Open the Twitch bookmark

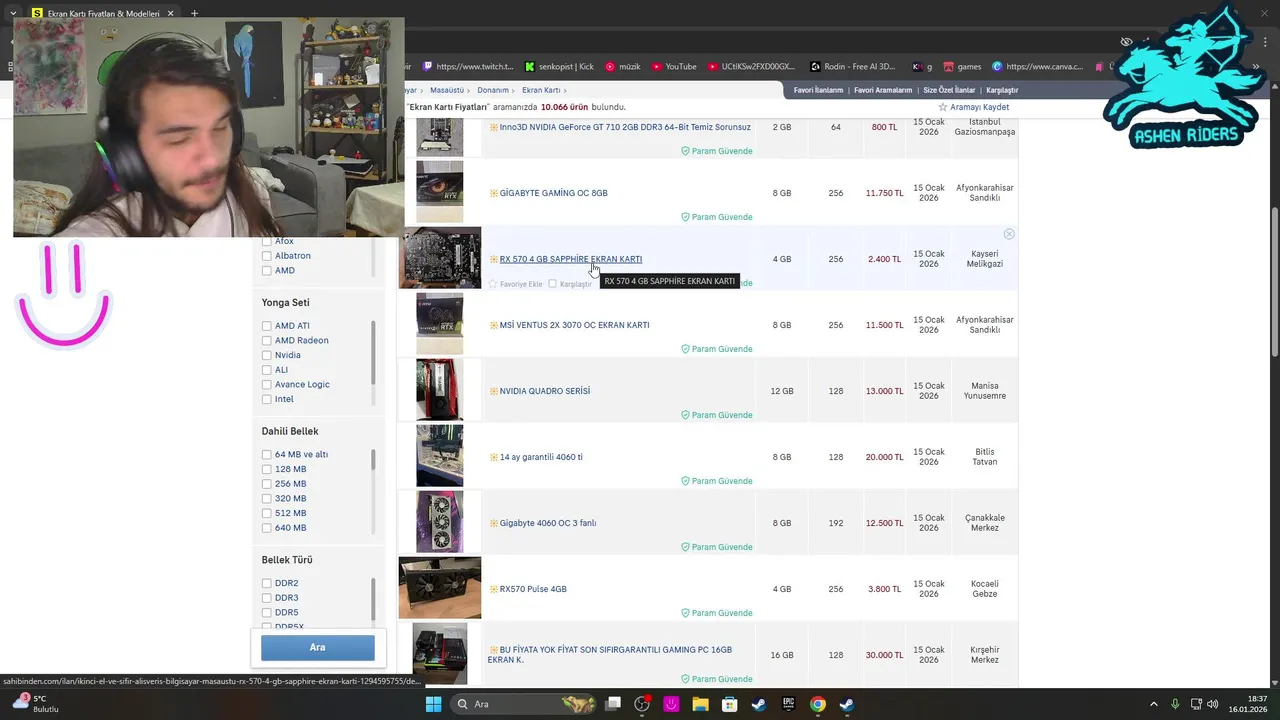click(468, 66)
